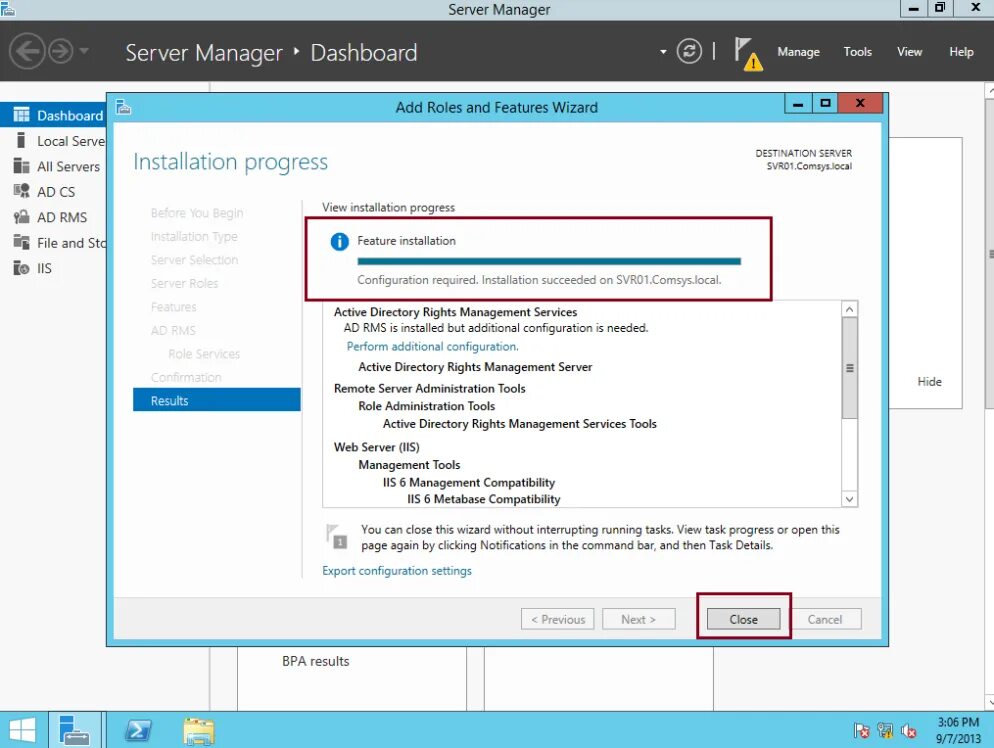The width and height of the screenshot is (994, 748).
Task: Click the Action Center flag tray icon
Action: [862, 731]
